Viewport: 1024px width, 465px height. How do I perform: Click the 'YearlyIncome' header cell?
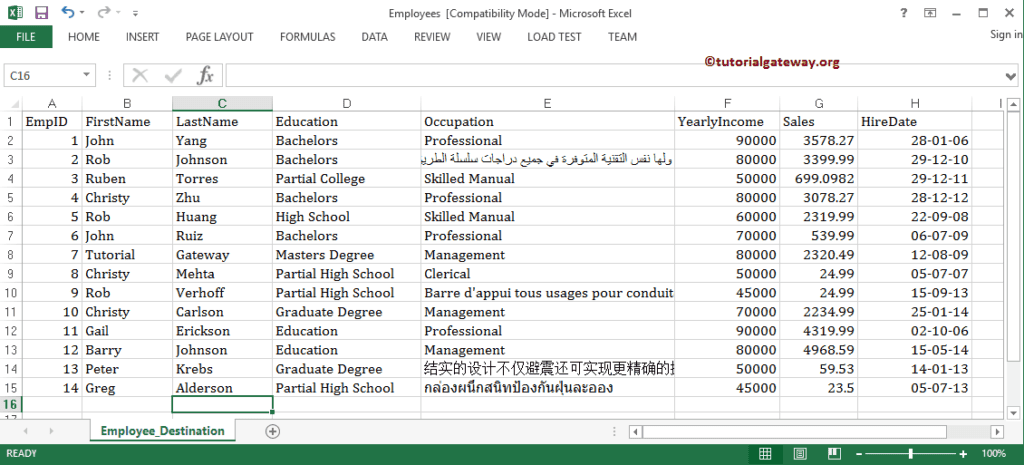(x=727, y=121)
